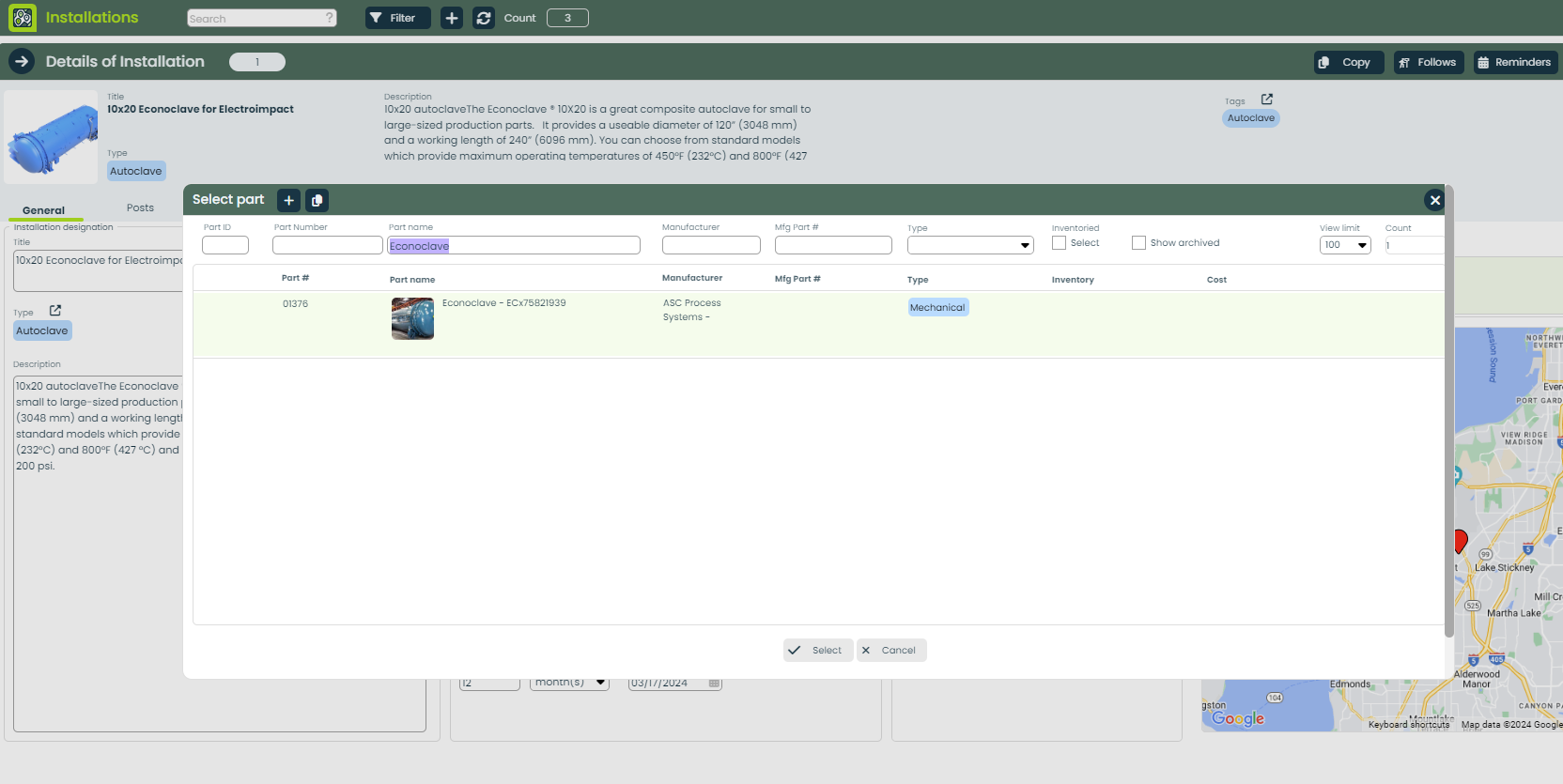Switch to the Posts tab
This screenshot has width=1563, height=784.
pyautogui.click(x=140, y=208)
